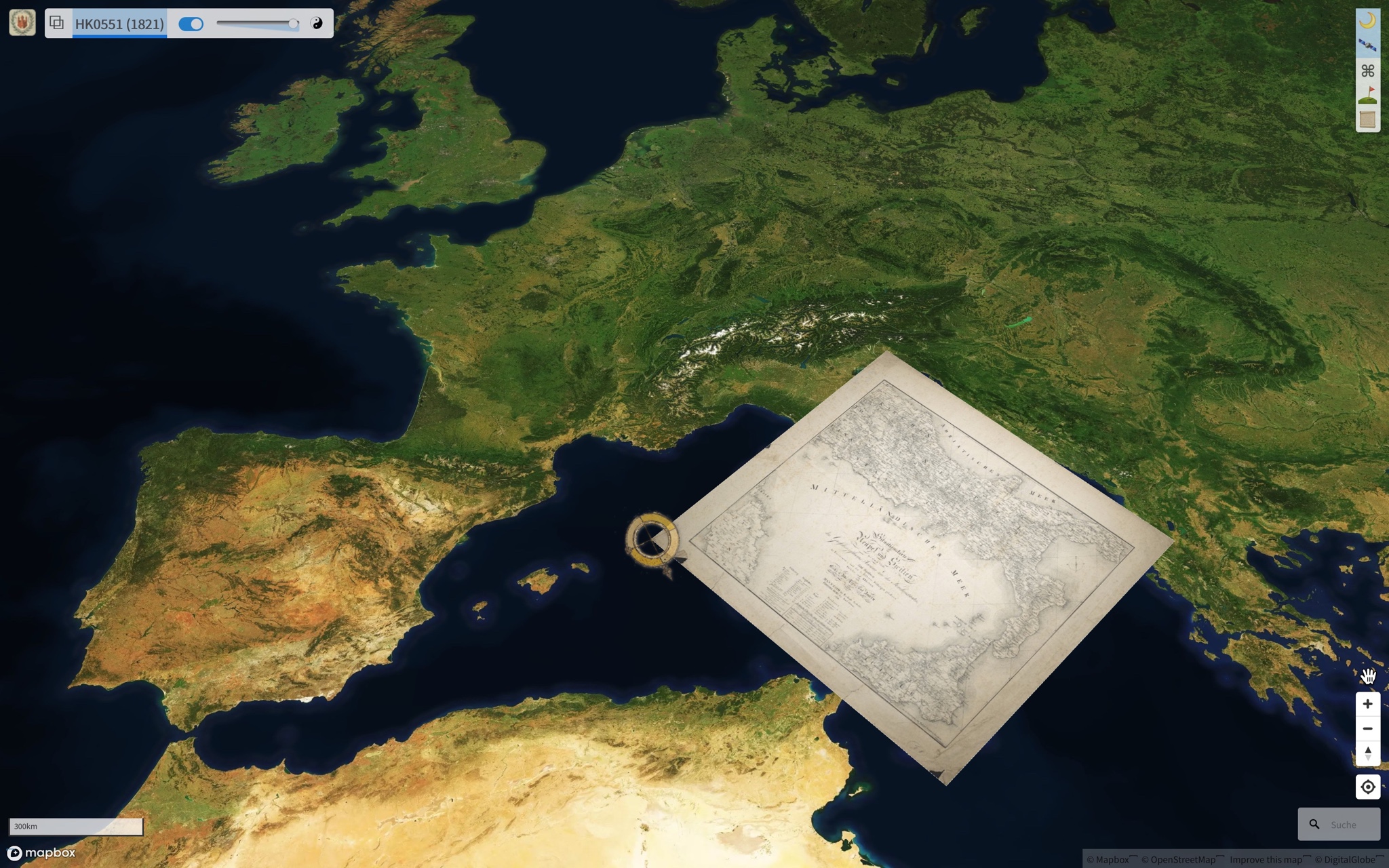
Task: Toggle the HK0551 layer visibility switch
Action: 191,24
